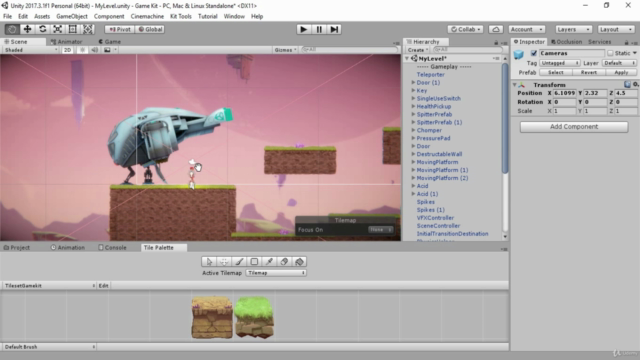The image size is (640, 360).
Task: Select the Move tool
Action: click(x=27, y=29)
